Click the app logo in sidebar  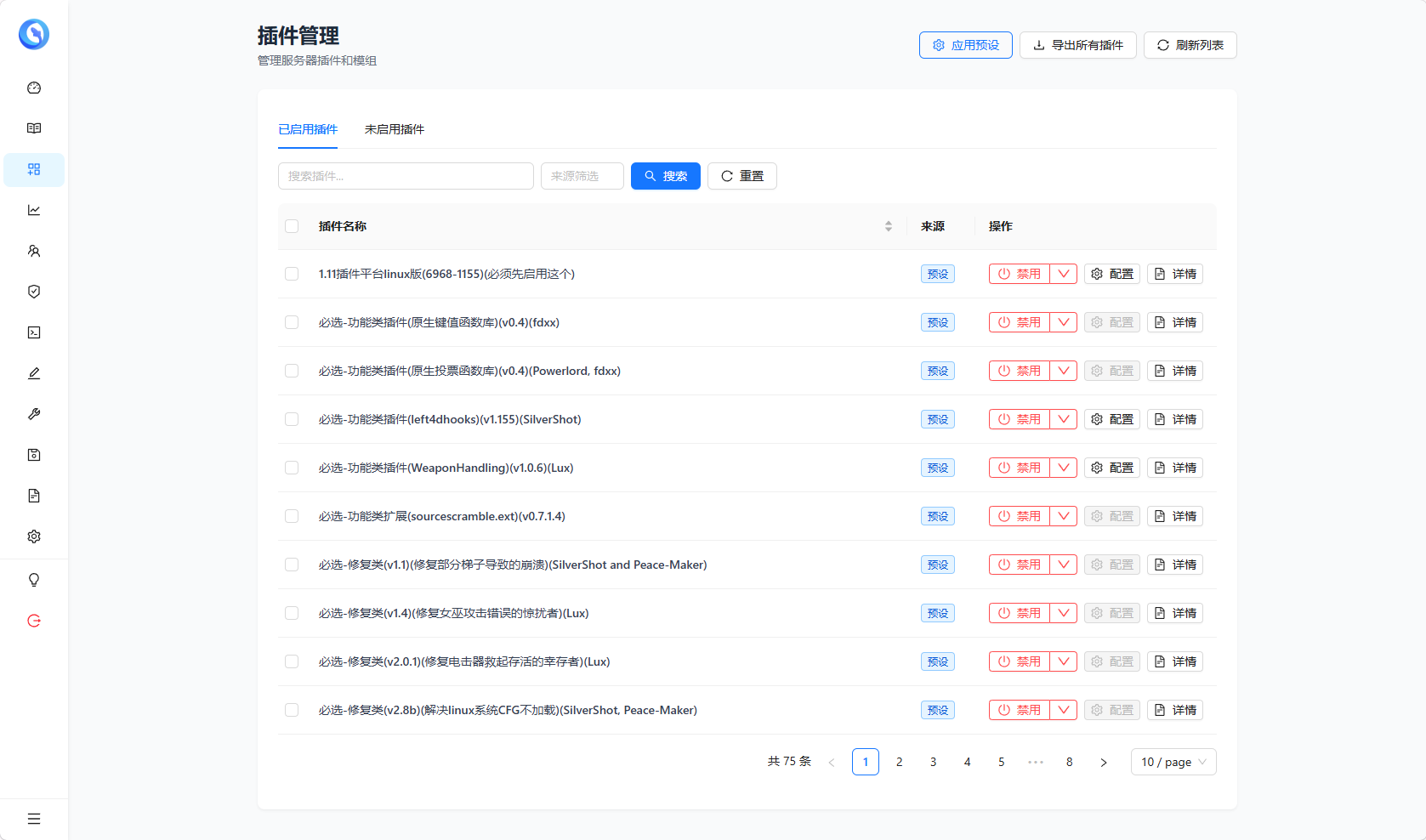tap(34, 34)
